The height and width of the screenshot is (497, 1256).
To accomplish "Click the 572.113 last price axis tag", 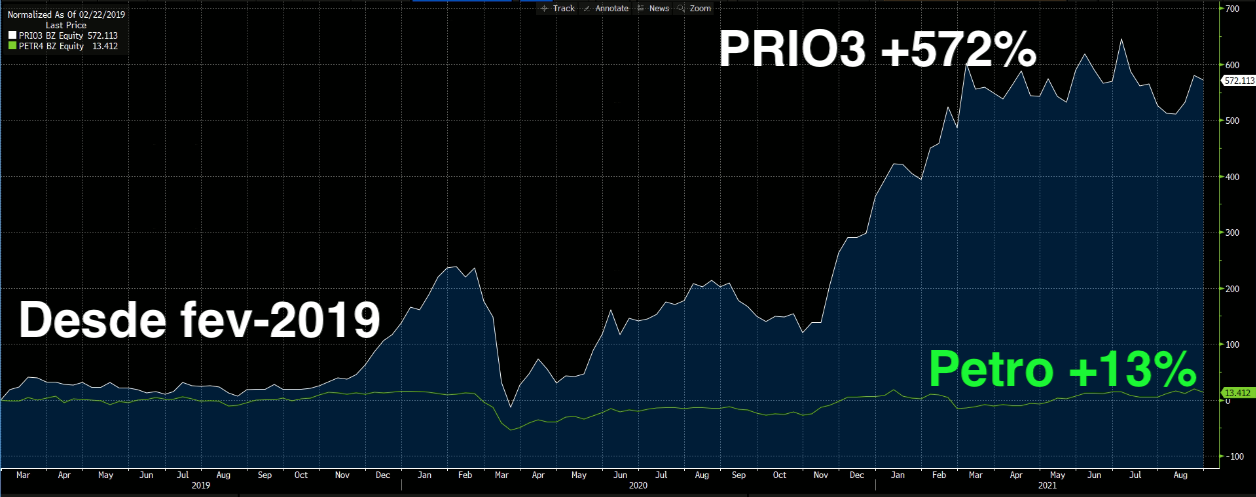I will coord(1238,80).
